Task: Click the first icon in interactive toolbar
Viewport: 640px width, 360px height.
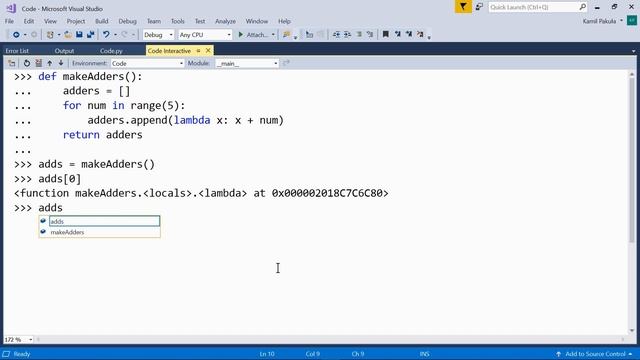Action: (11, 63)
